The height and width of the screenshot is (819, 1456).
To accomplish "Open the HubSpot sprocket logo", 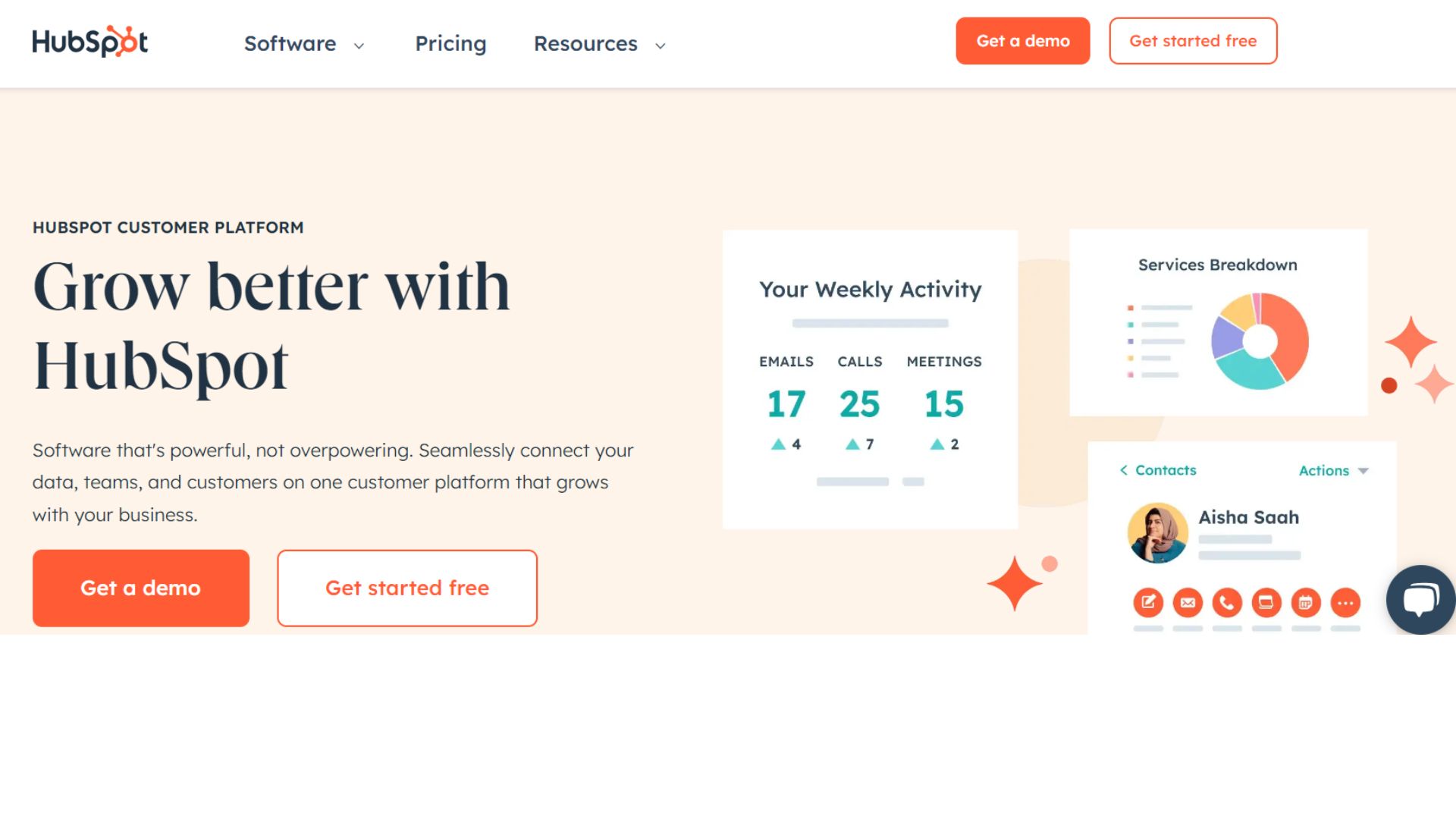I will point(89,42).
